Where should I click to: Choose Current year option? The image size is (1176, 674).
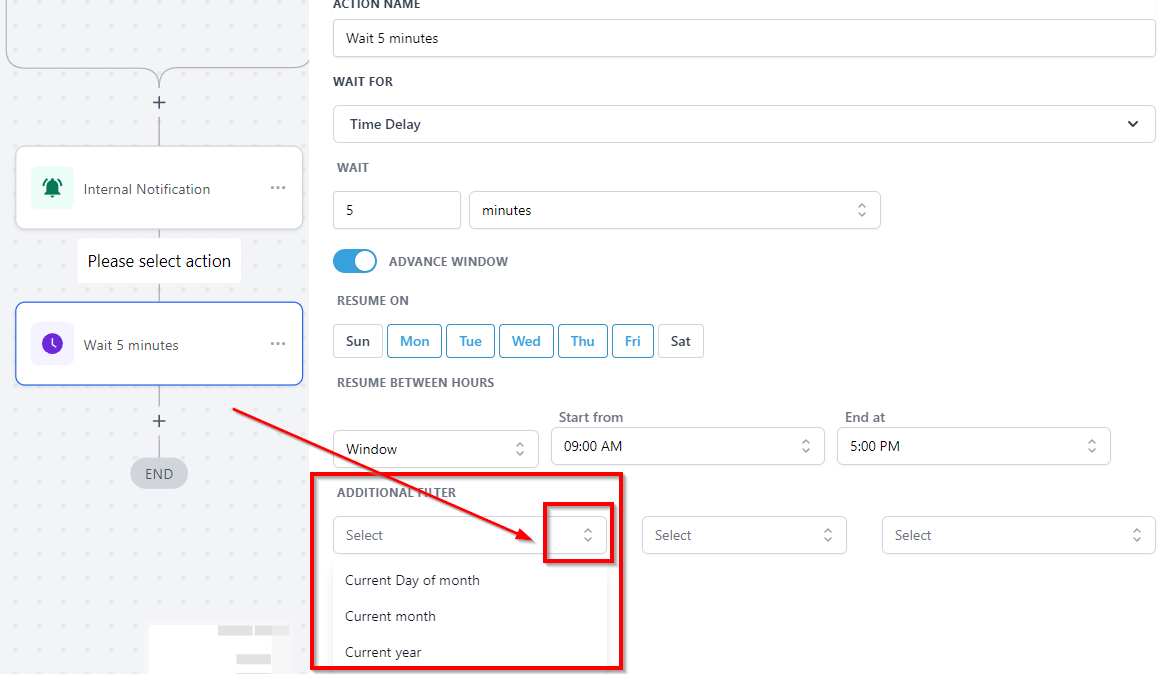point(470,652)
